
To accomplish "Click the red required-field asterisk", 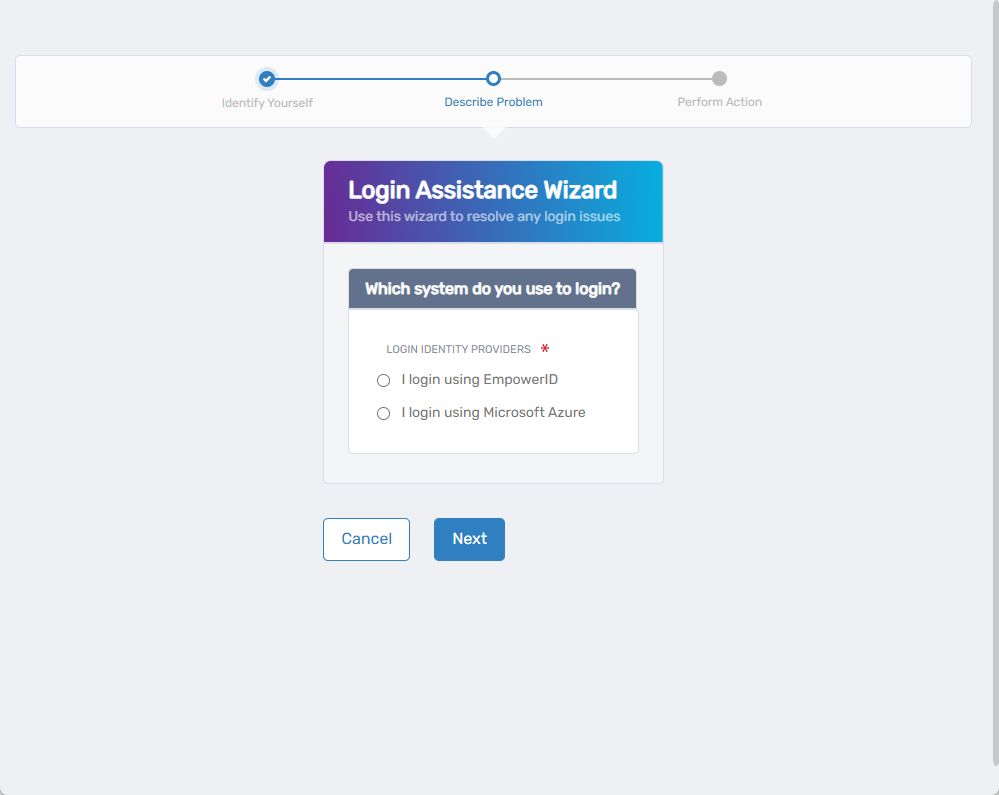I will [x=543, y=349].
